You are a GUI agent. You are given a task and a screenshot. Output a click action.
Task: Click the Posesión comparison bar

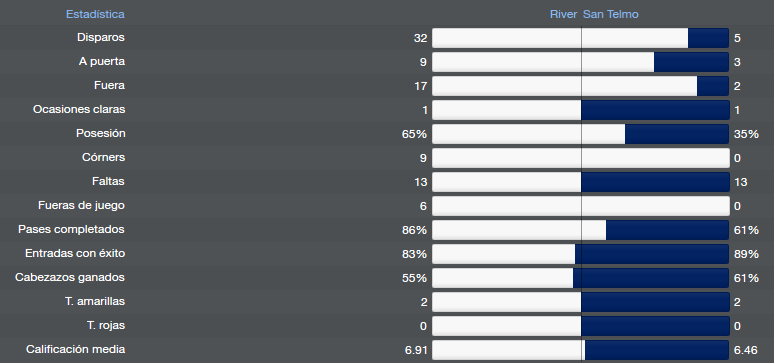(x=580, y=134)
